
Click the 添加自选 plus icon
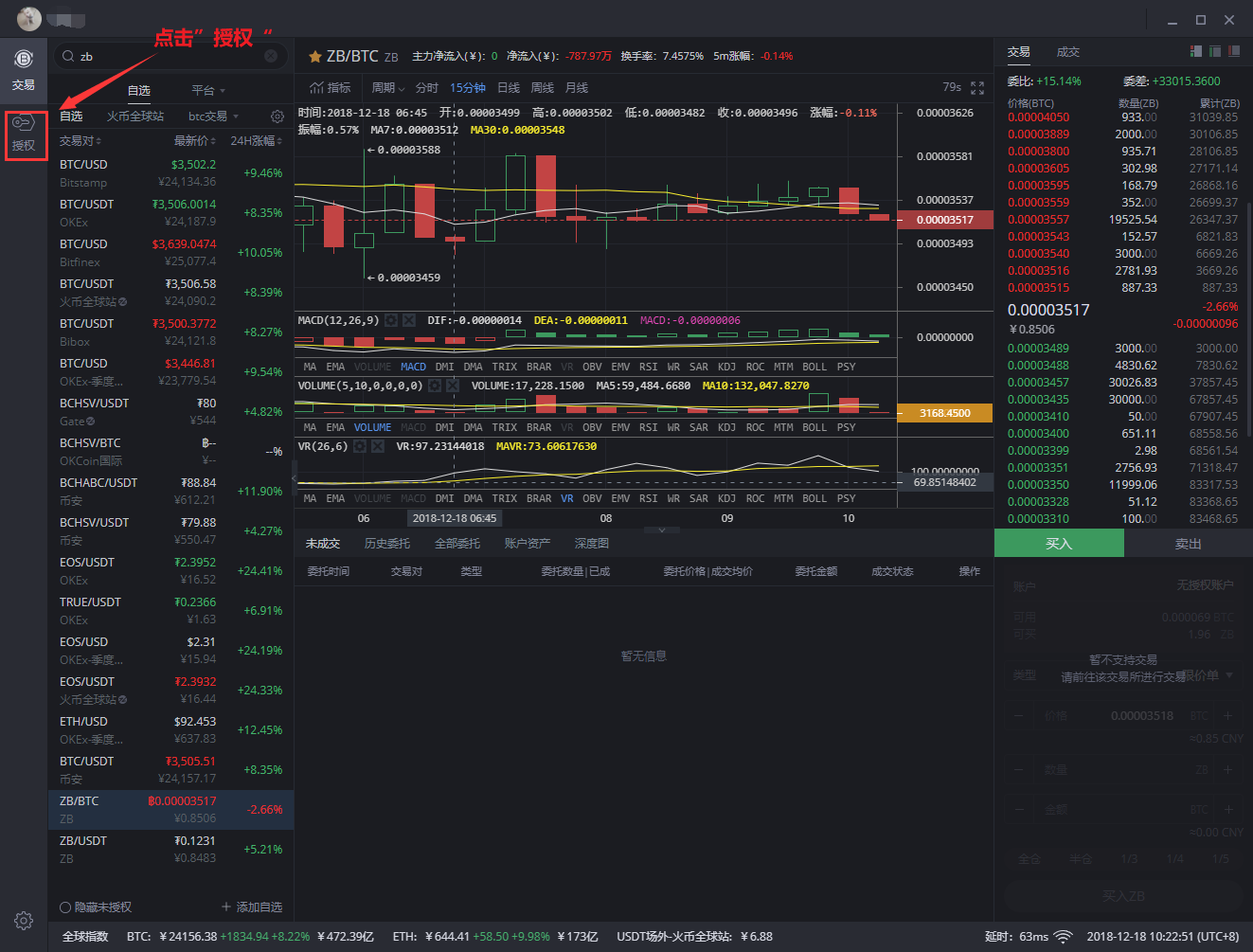pyautogui.click(x=225, y=907)
